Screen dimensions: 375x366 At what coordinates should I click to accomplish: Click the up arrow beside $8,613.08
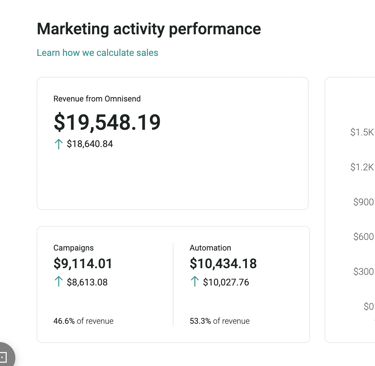point(58,282)
